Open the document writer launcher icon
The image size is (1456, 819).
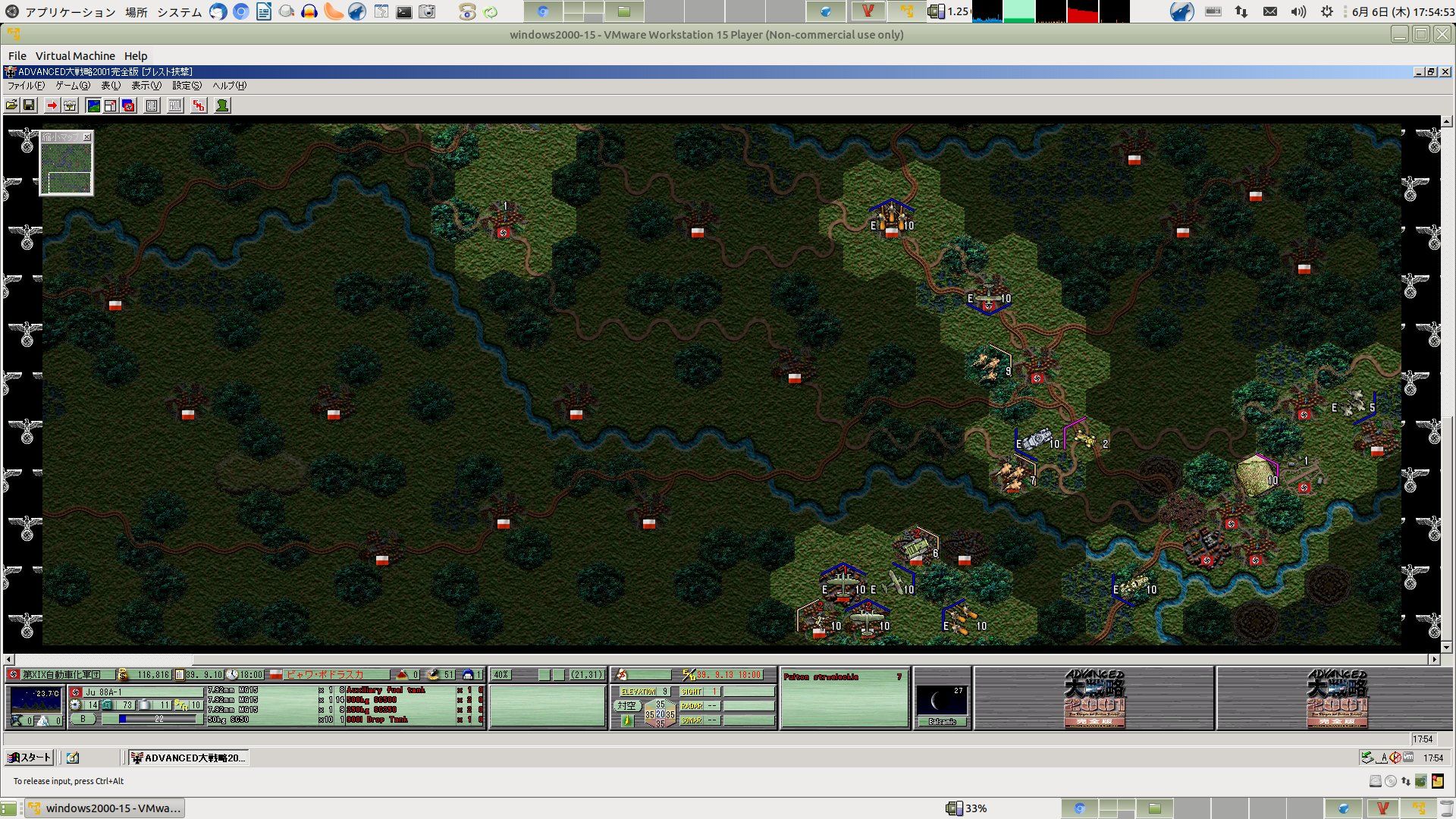click(263, 11)
